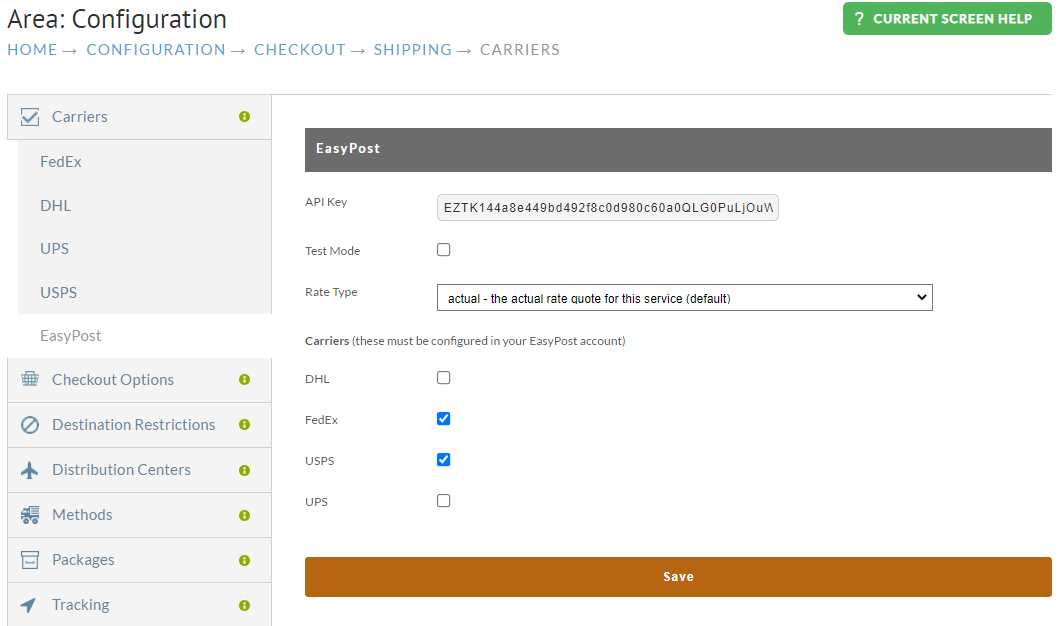Go to Checkout breadcrumb link

click(300, 50)
